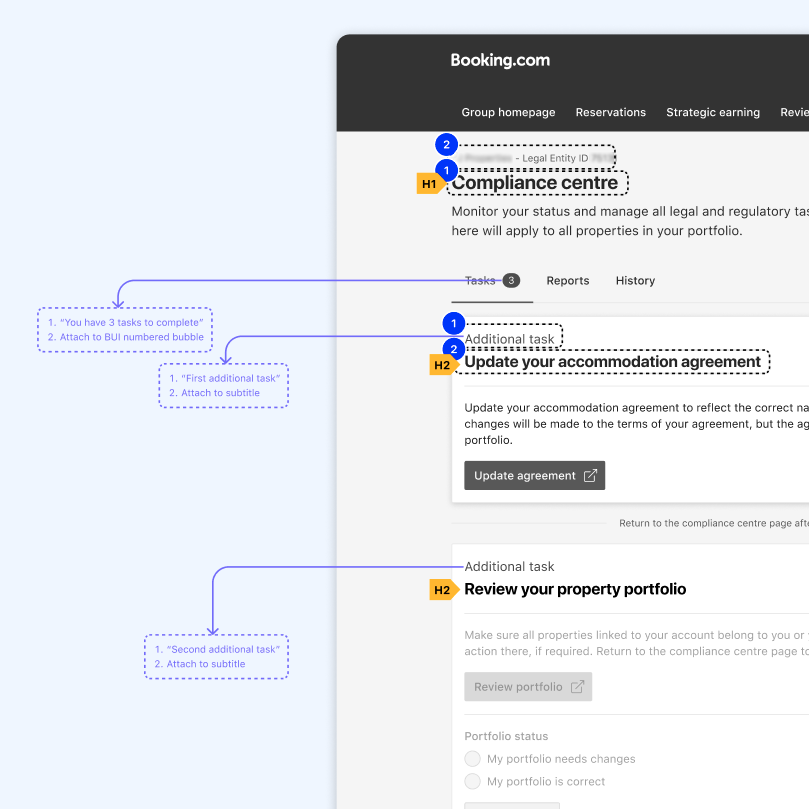Open Group homepage from the navigation
This screenshot has width=809, height=809.
click(509, 112)
